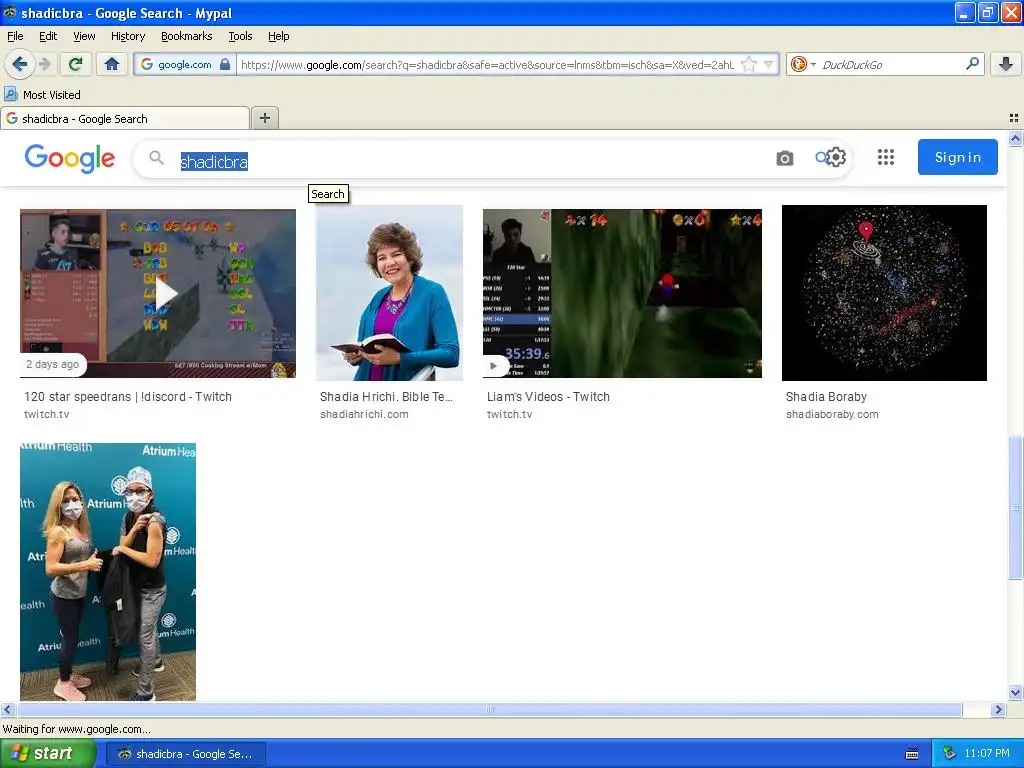Open the Edit menu

(48, 36)
